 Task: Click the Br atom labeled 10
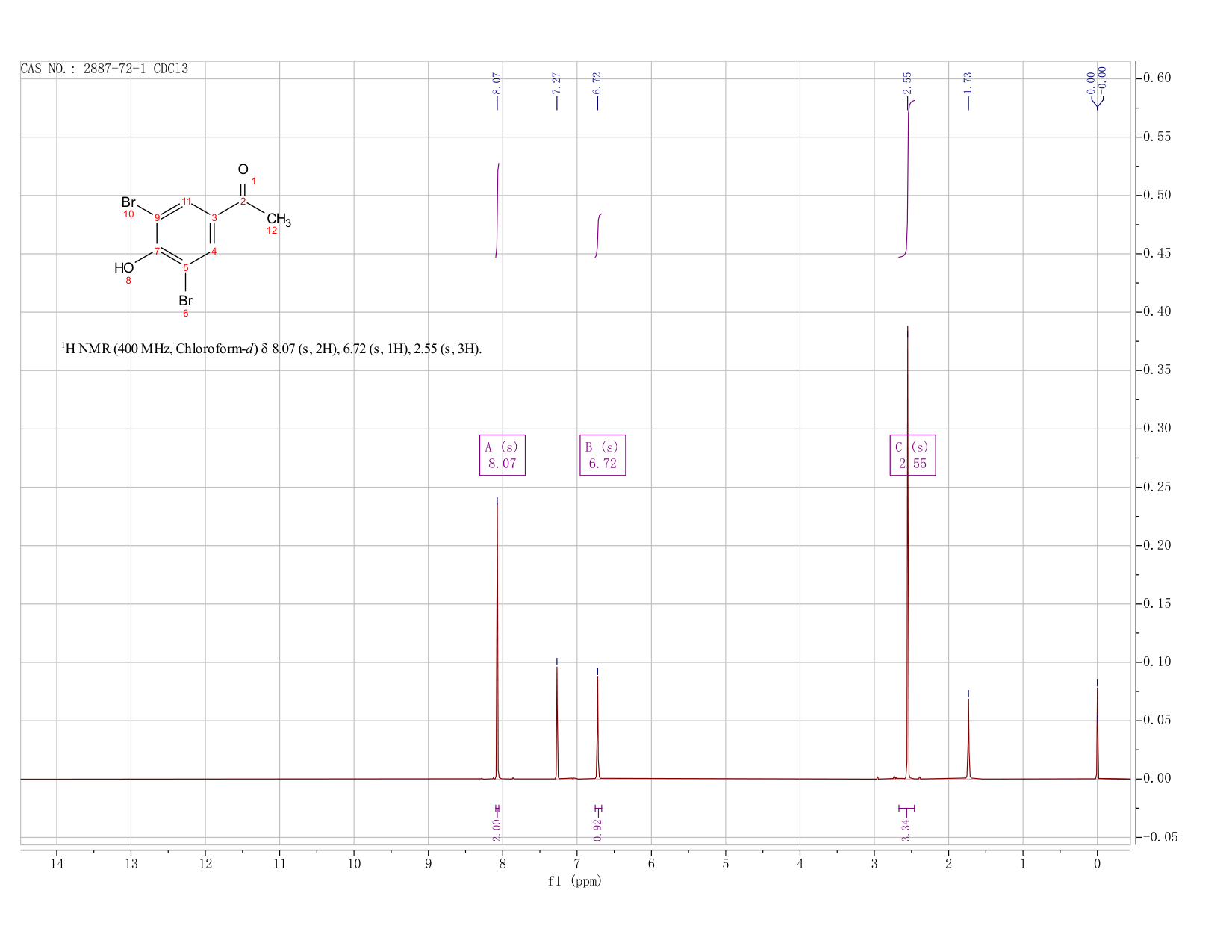click(128, 202)
